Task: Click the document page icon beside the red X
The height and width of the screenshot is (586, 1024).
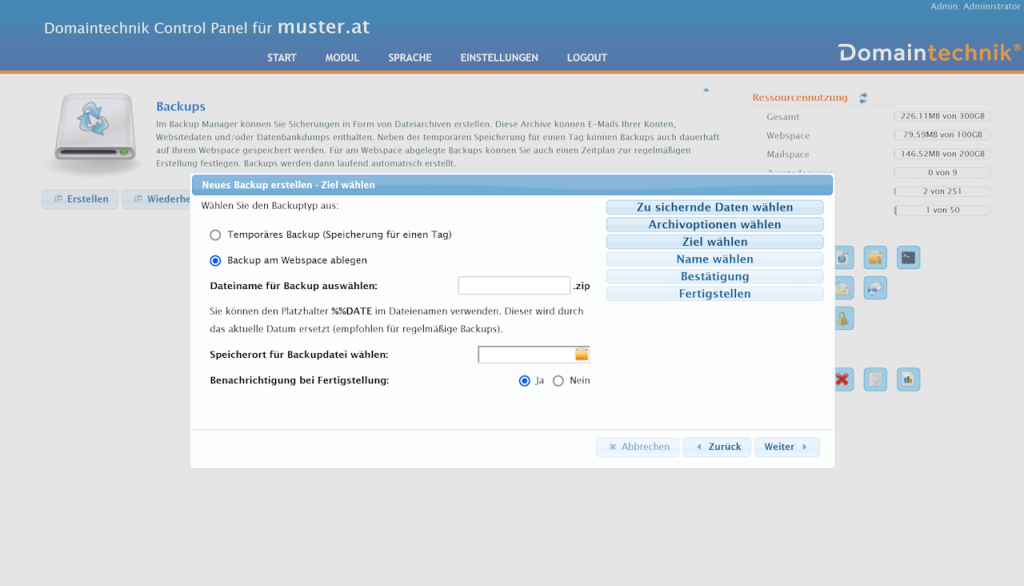Action: 875,380
